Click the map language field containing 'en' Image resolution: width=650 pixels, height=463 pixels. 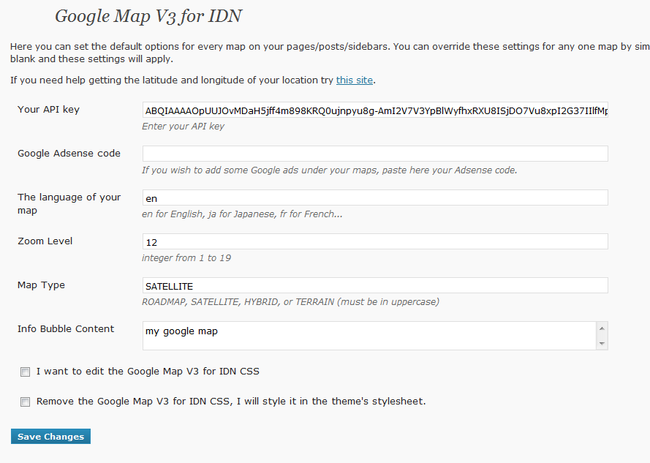pyautogui.click(x=375, y=198)
